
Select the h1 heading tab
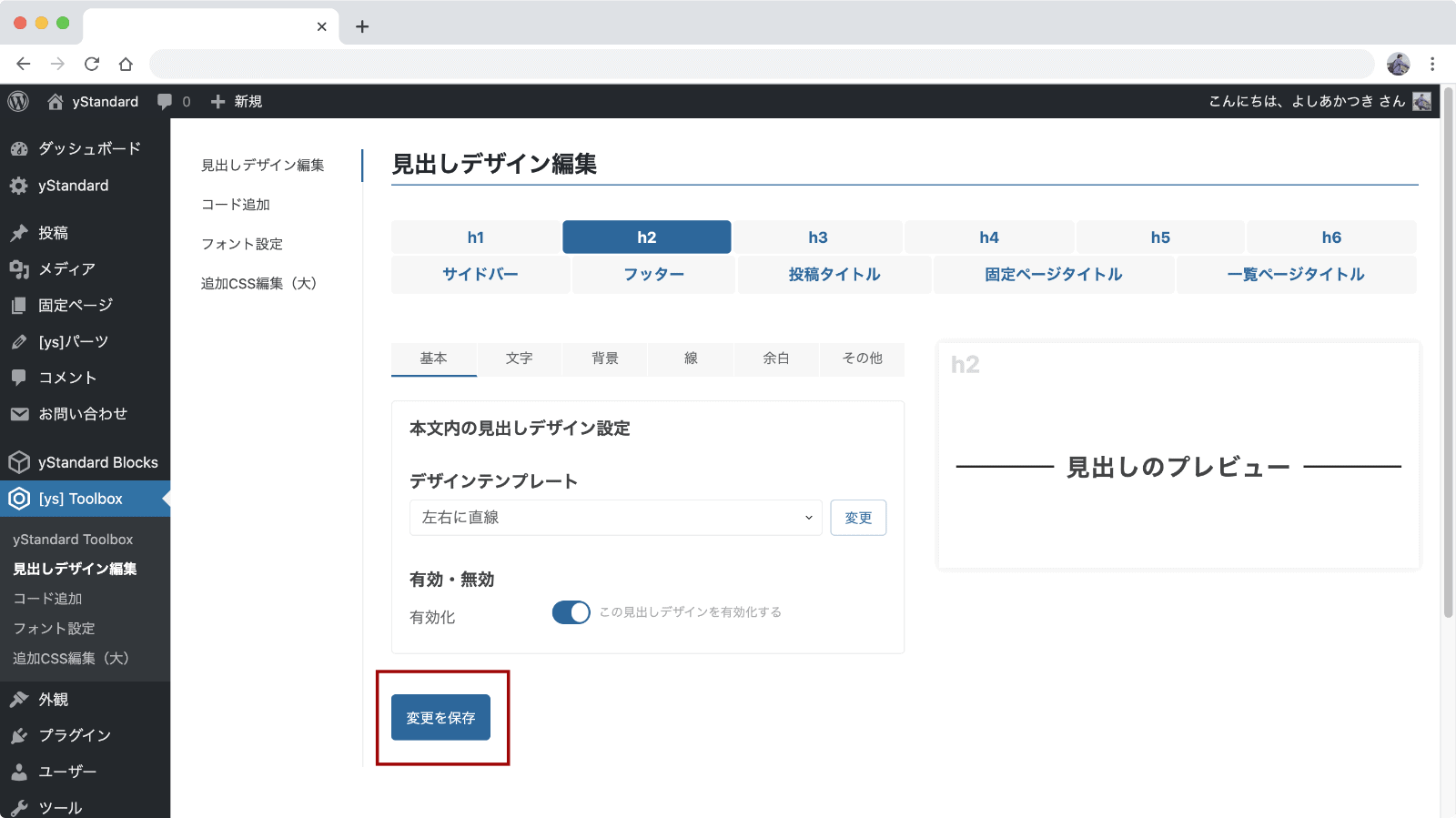pyautogui.click(x=476, y=237)
